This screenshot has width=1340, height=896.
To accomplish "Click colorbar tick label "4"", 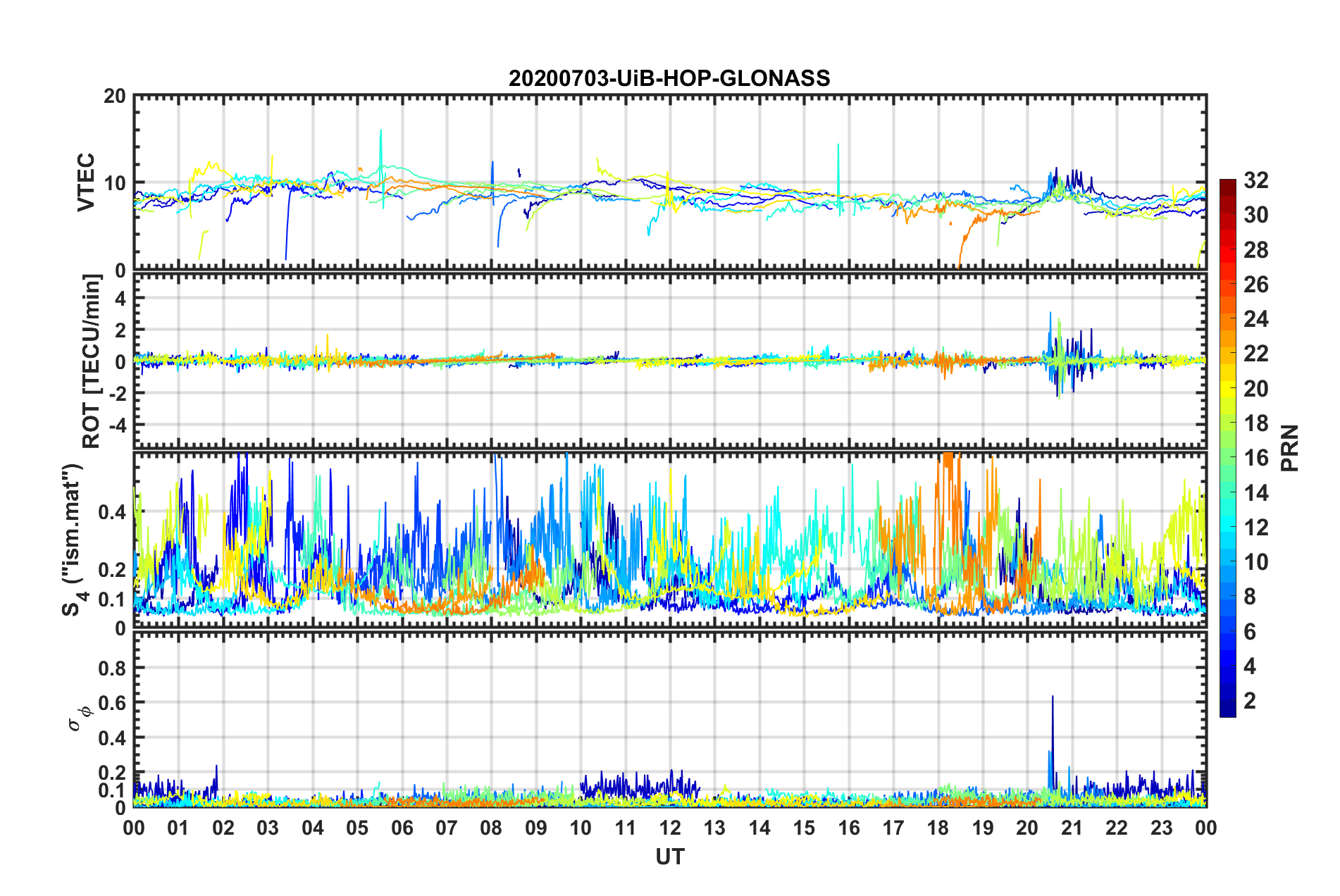I will point(1250,666).
